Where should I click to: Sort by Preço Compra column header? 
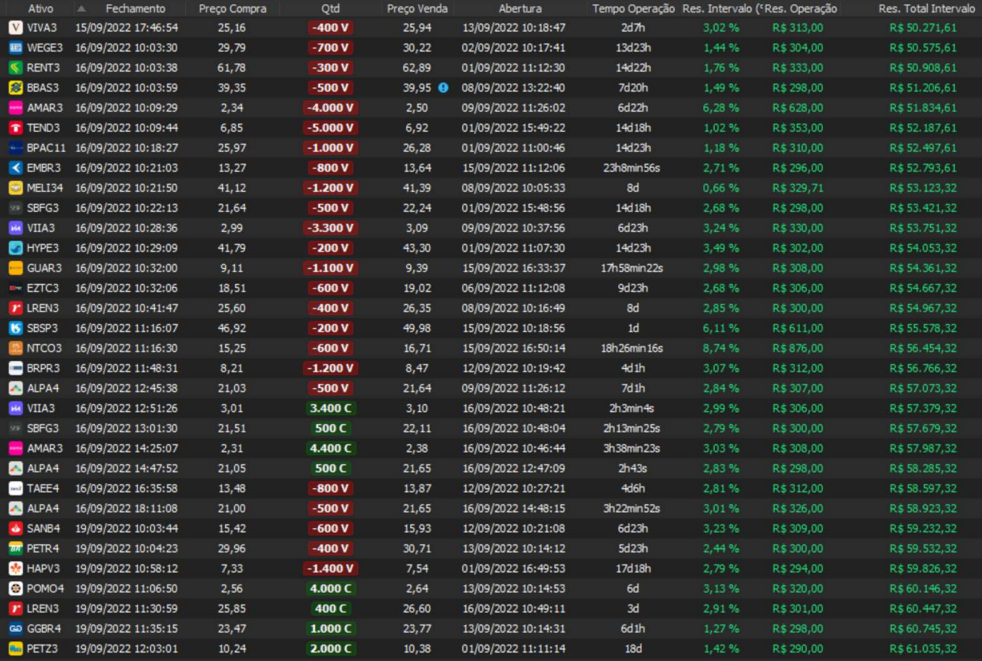(x=232, y=9)
